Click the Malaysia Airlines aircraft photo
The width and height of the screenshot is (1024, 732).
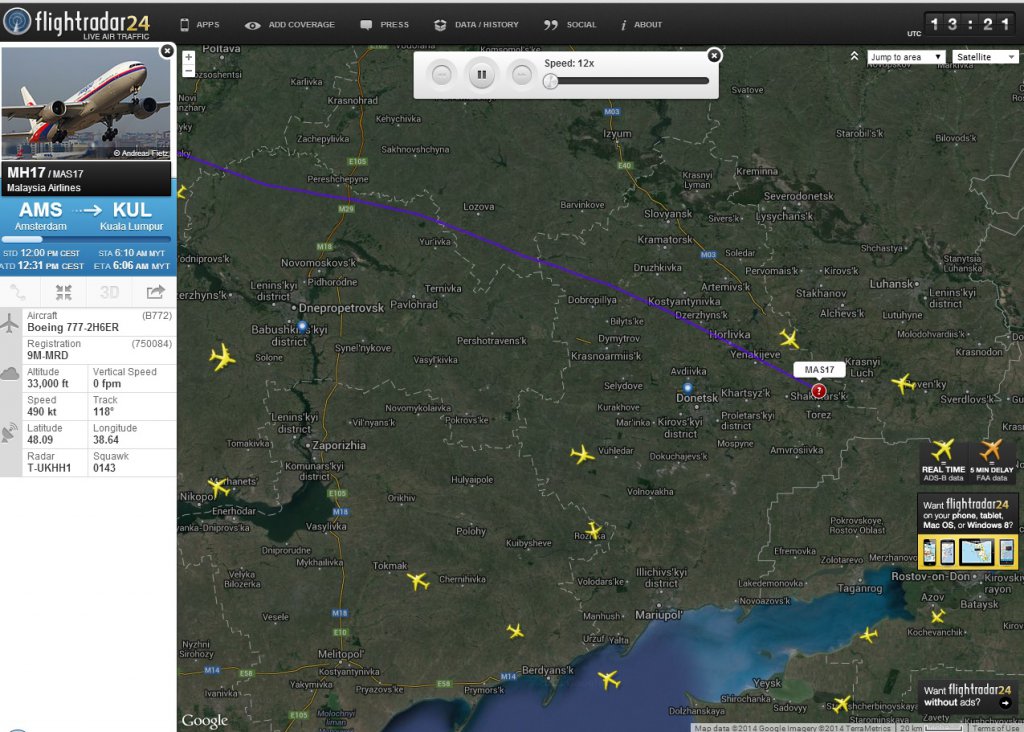86,103
